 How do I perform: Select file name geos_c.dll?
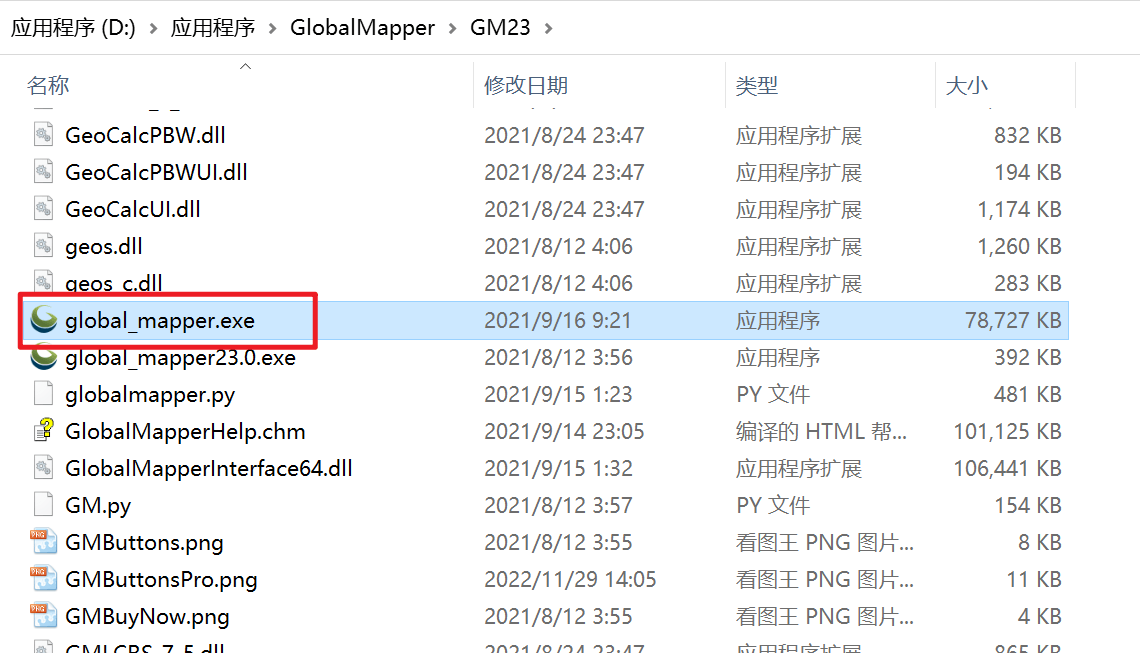click(114, 283)
